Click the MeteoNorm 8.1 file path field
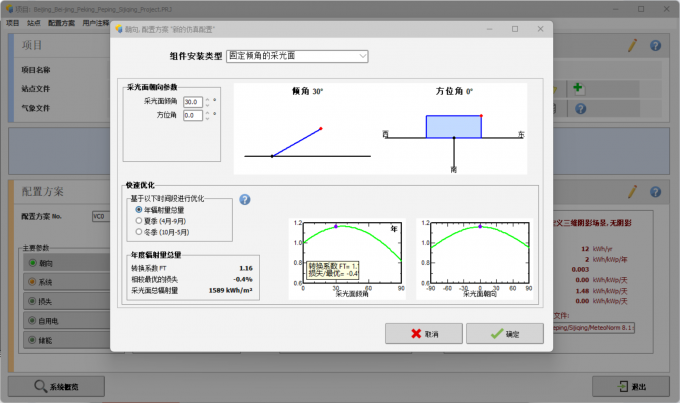 click(593, 328)
